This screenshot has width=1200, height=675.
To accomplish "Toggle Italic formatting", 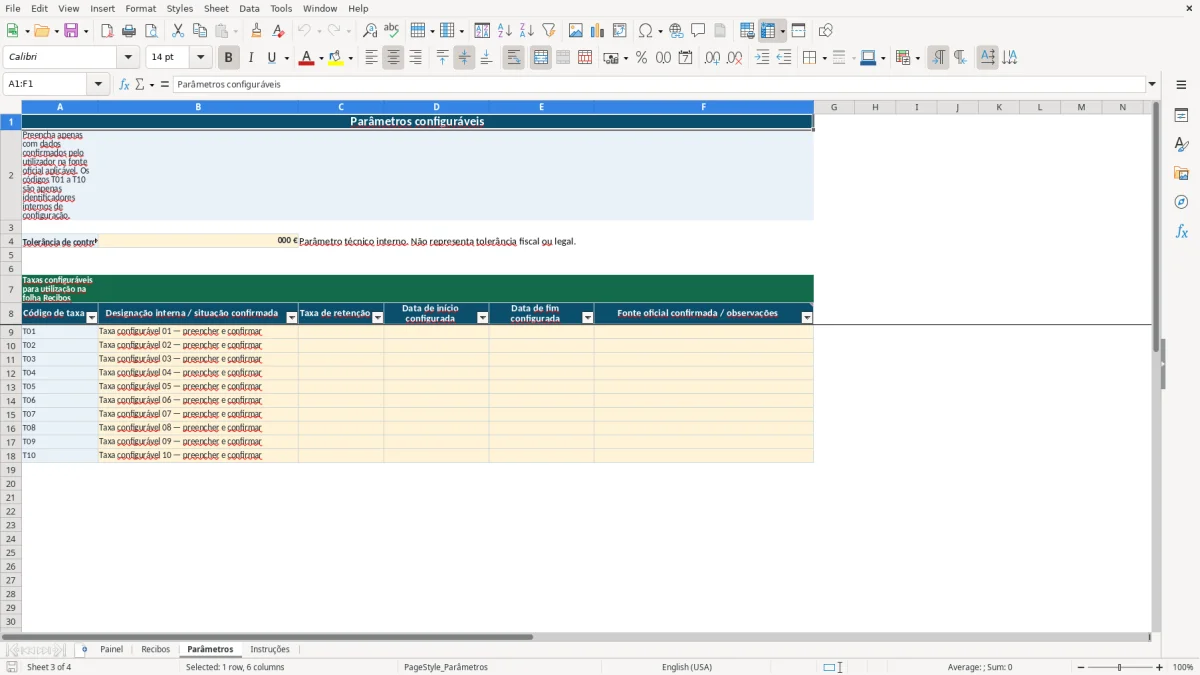I will [x=251, y=58].
